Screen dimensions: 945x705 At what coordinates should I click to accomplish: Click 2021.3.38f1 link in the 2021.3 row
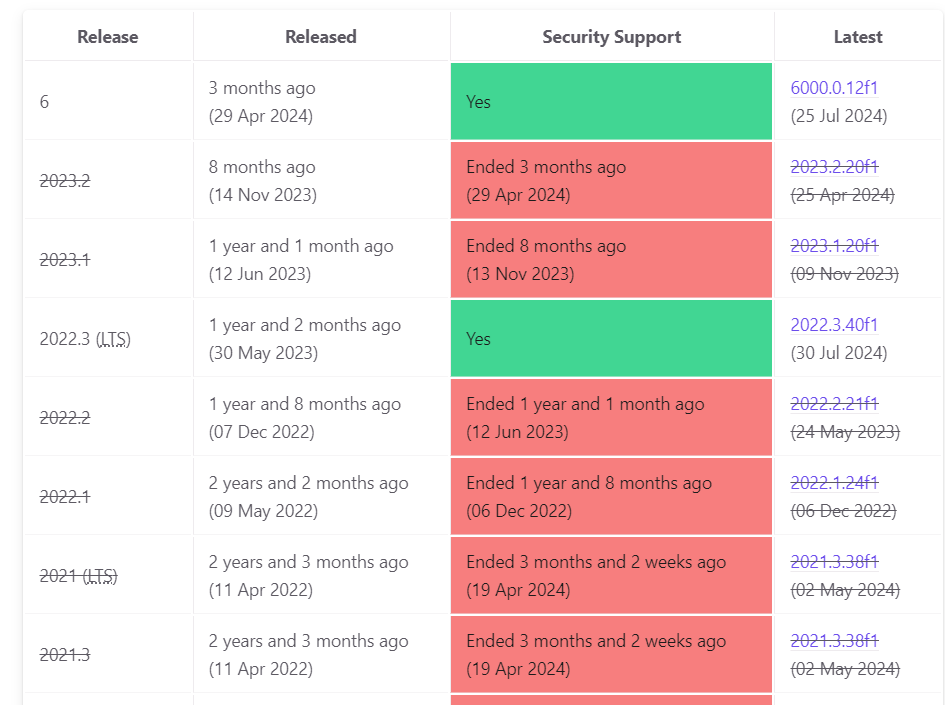pos(834,641)
